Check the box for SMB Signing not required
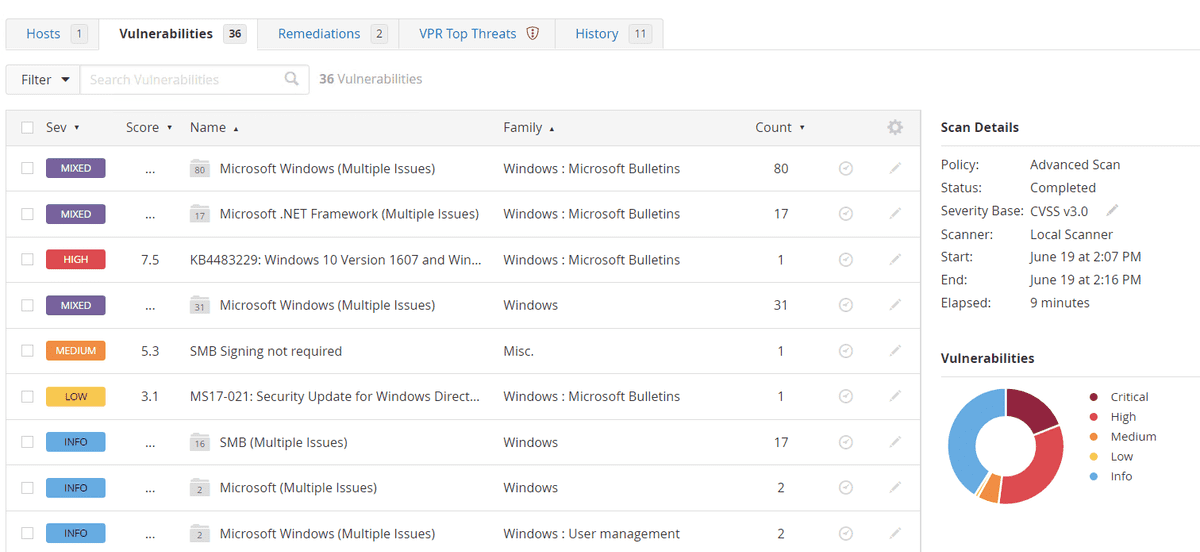This screenshot has height=552, width=1200. pyautogui.click(x=27, y=351)
